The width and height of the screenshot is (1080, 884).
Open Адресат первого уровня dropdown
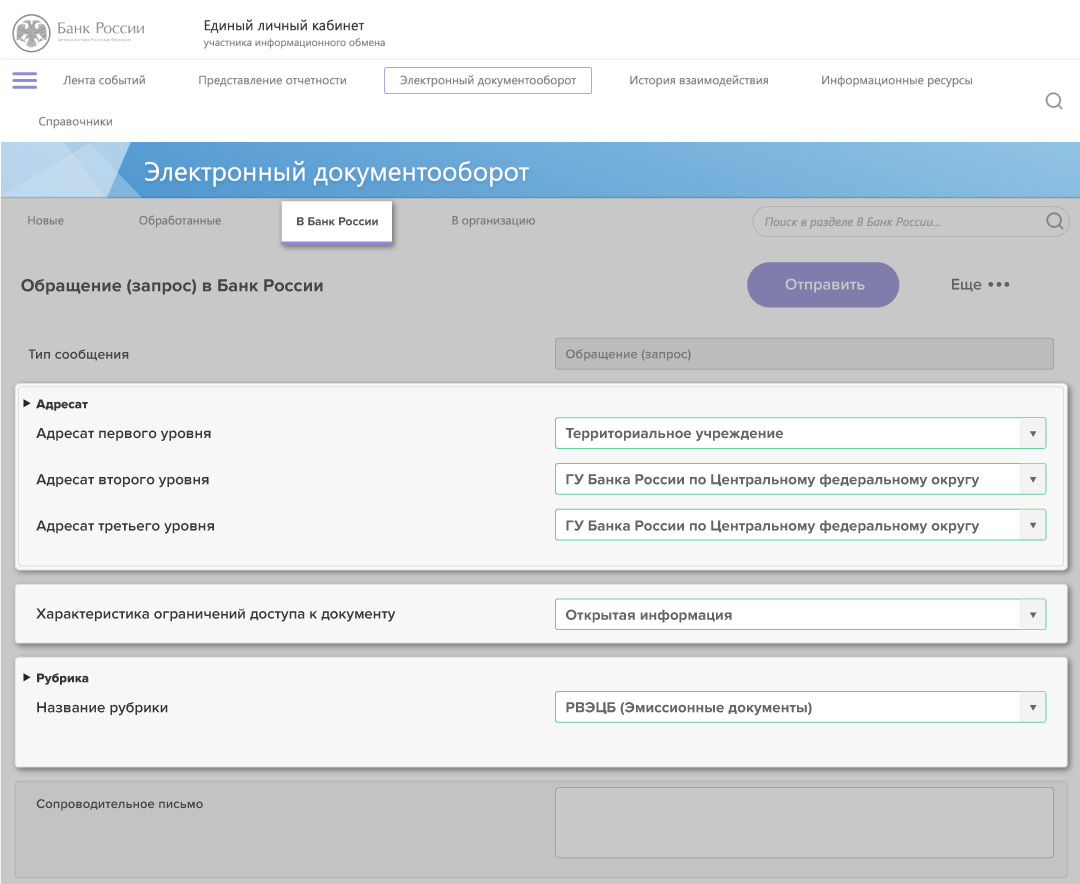coord(800,433)
